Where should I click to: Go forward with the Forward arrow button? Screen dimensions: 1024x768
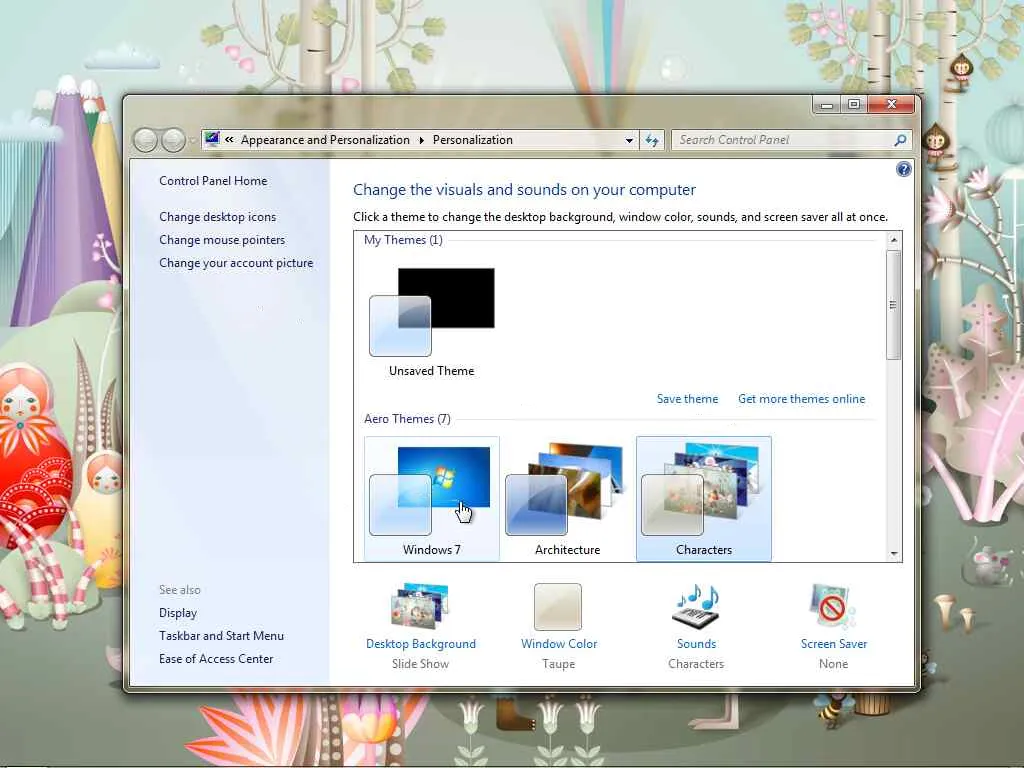(x=173, y=140)
